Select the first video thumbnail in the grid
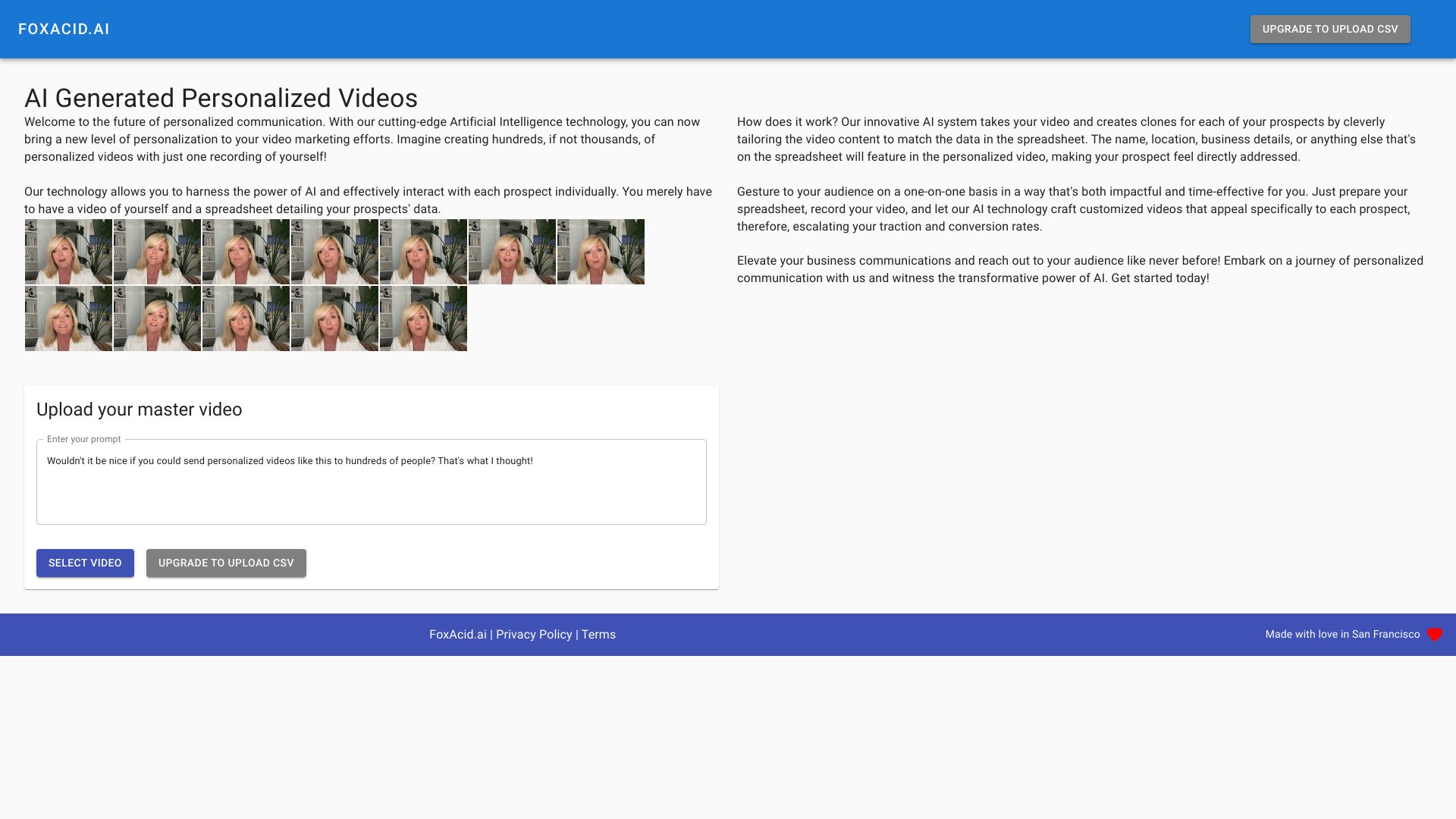 pyautogui.click(x=68, y=251)
